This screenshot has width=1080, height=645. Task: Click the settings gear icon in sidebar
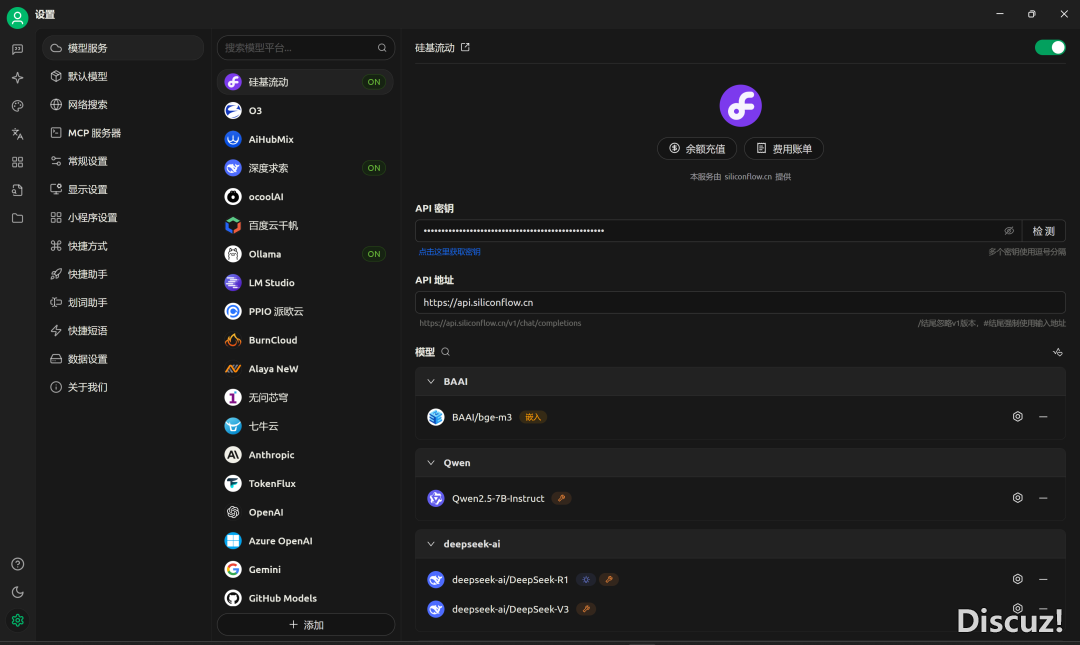point(17,620)
